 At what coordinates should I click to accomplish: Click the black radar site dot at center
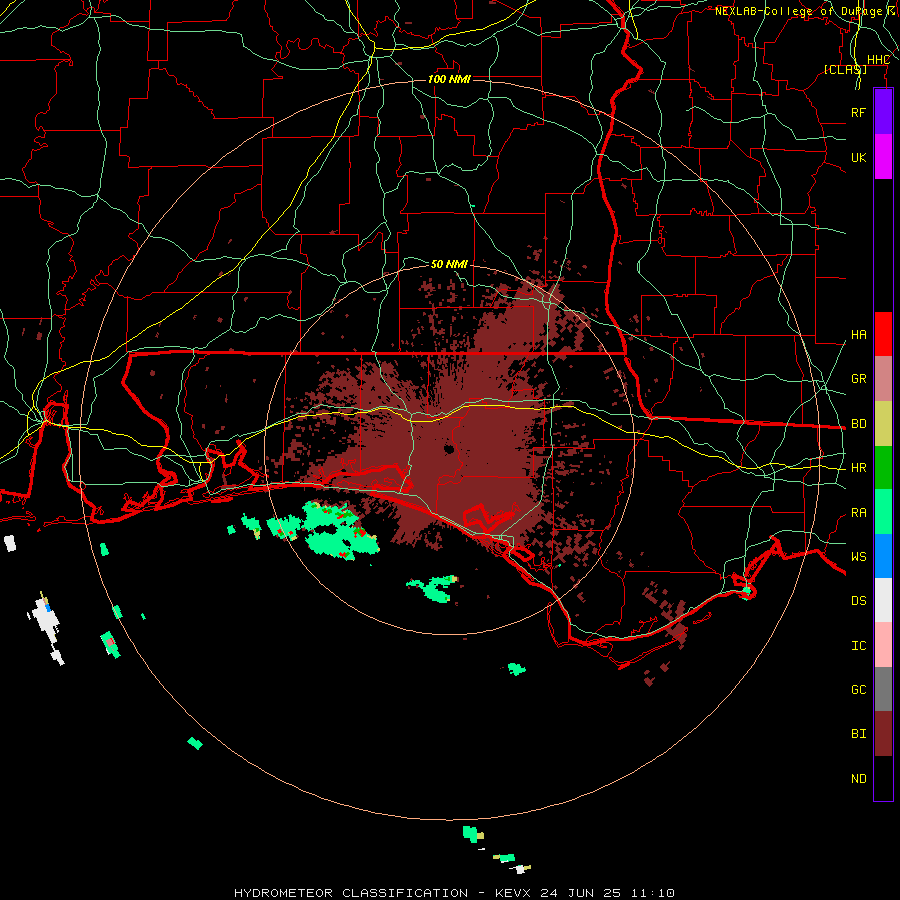click(449, 449)
